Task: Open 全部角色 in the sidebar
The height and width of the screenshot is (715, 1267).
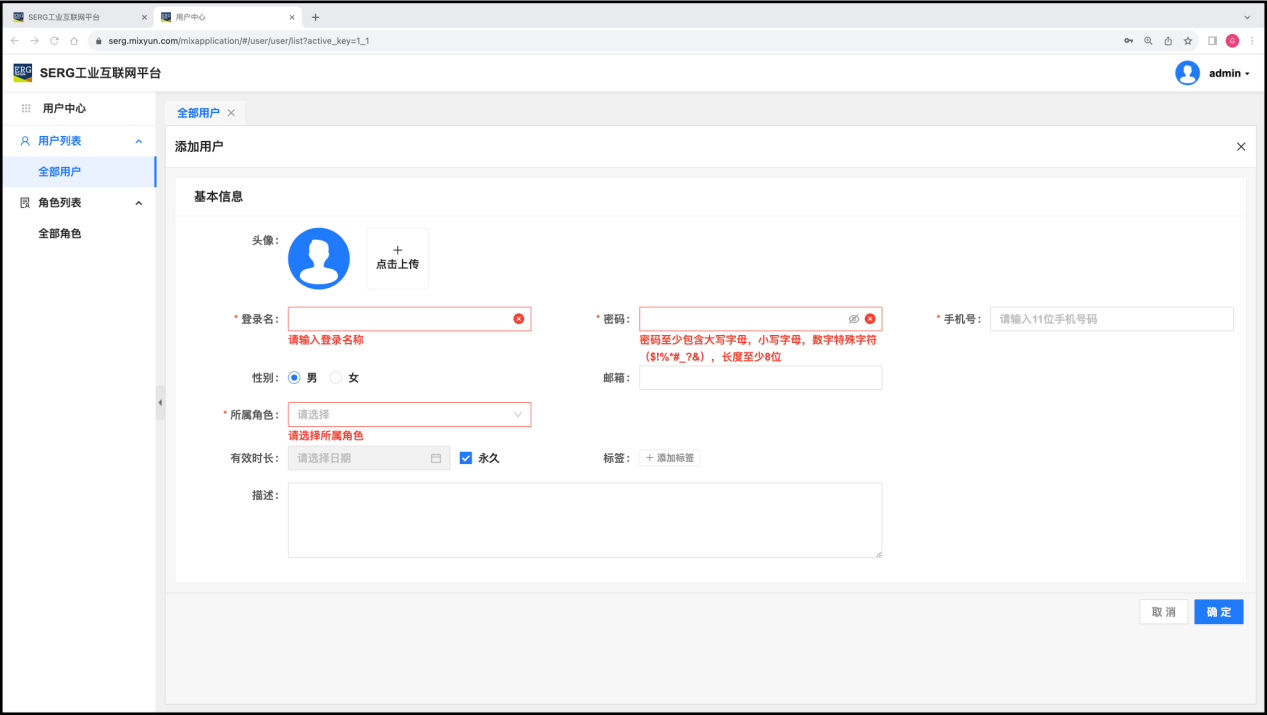Action: [60, 234]
